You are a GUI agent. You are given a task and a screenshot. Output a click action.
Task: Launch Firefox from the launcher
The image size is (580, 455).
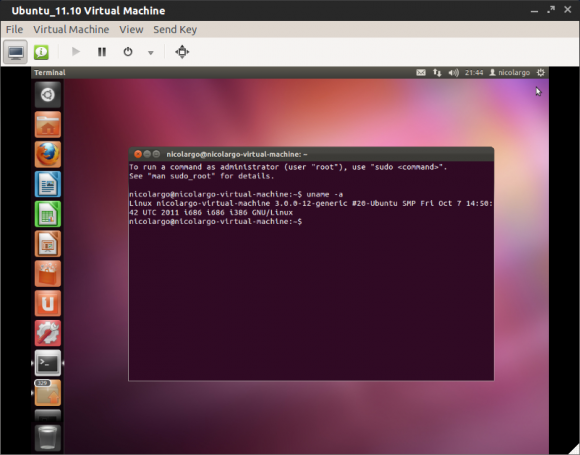pos(48,155)
